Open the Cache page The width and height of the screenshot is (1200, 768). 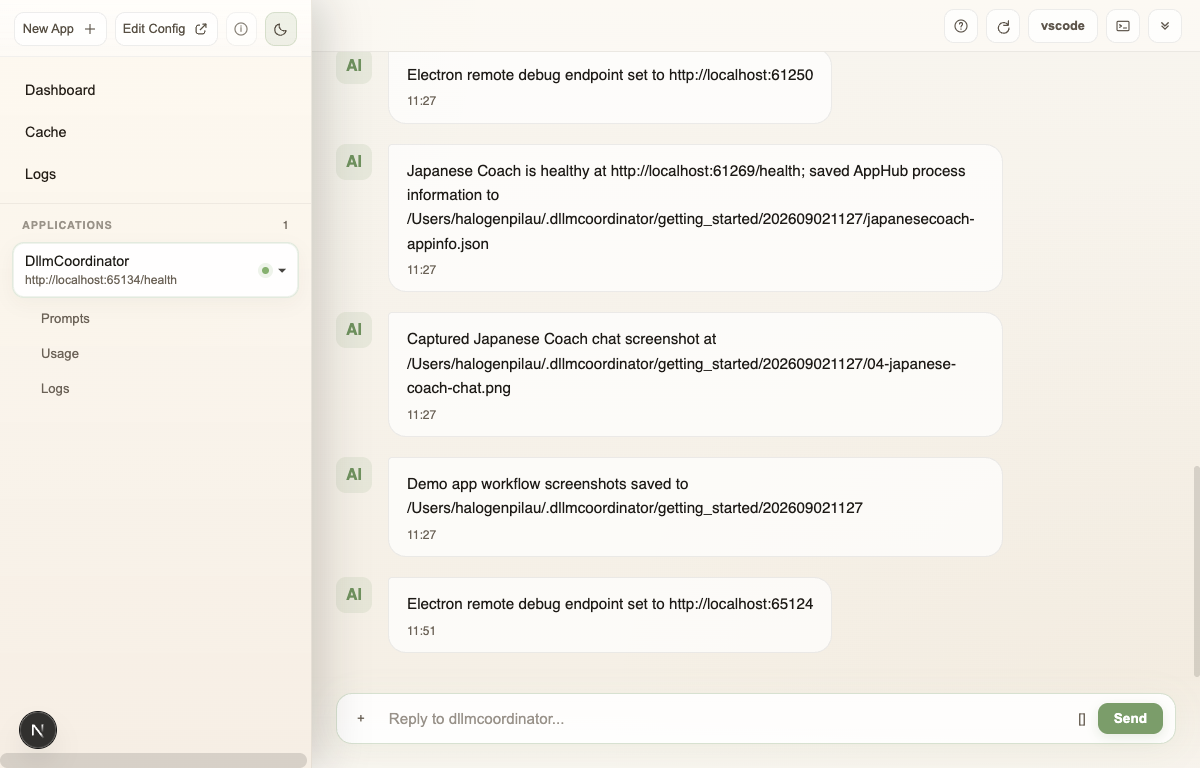pyautogui.click(x=46, y=132)
